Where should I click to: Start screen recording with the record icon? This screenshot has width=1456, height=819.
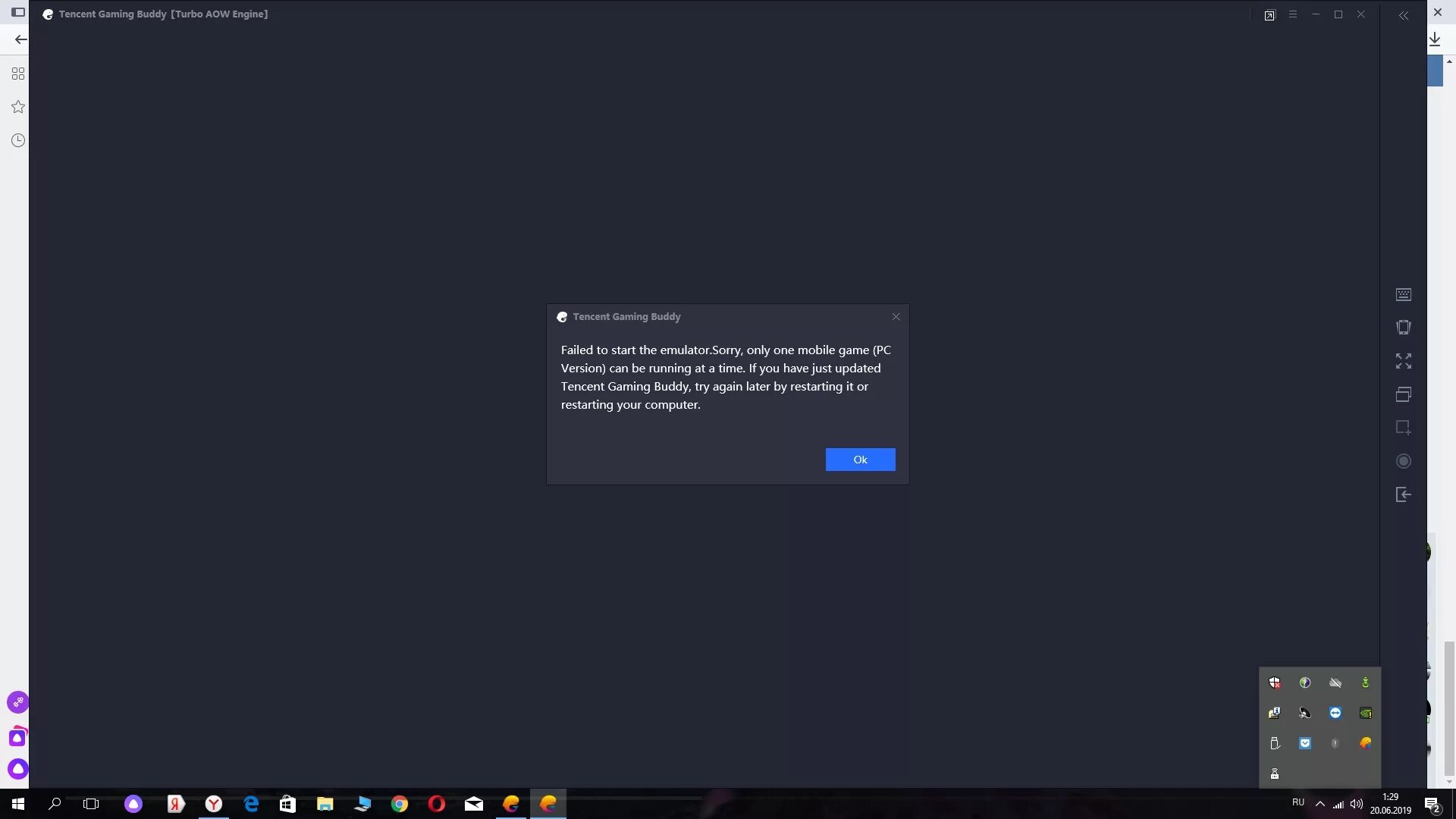[x=1404, y=461]
